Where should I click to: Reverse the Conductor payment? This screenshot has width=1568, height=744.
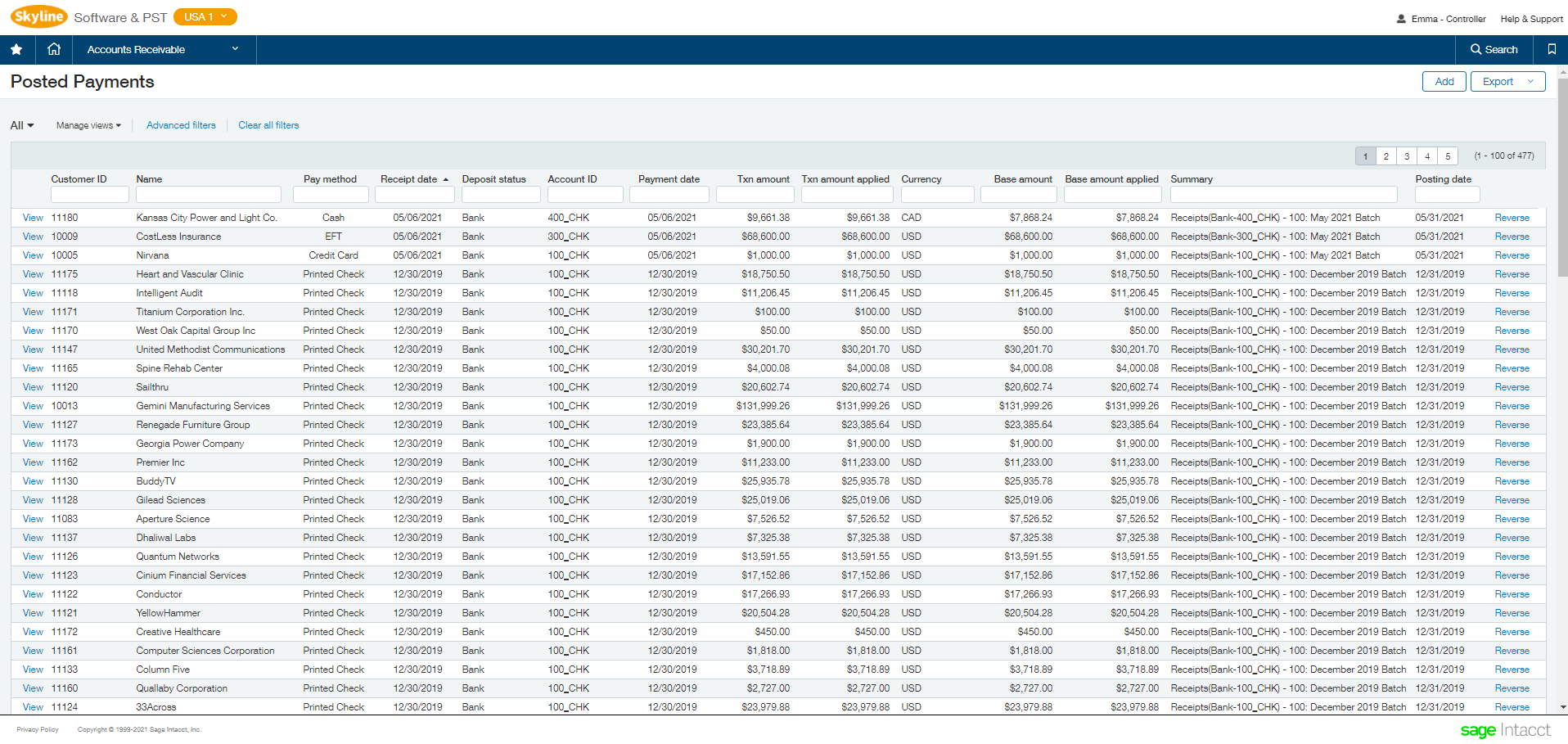(1512, 594)
